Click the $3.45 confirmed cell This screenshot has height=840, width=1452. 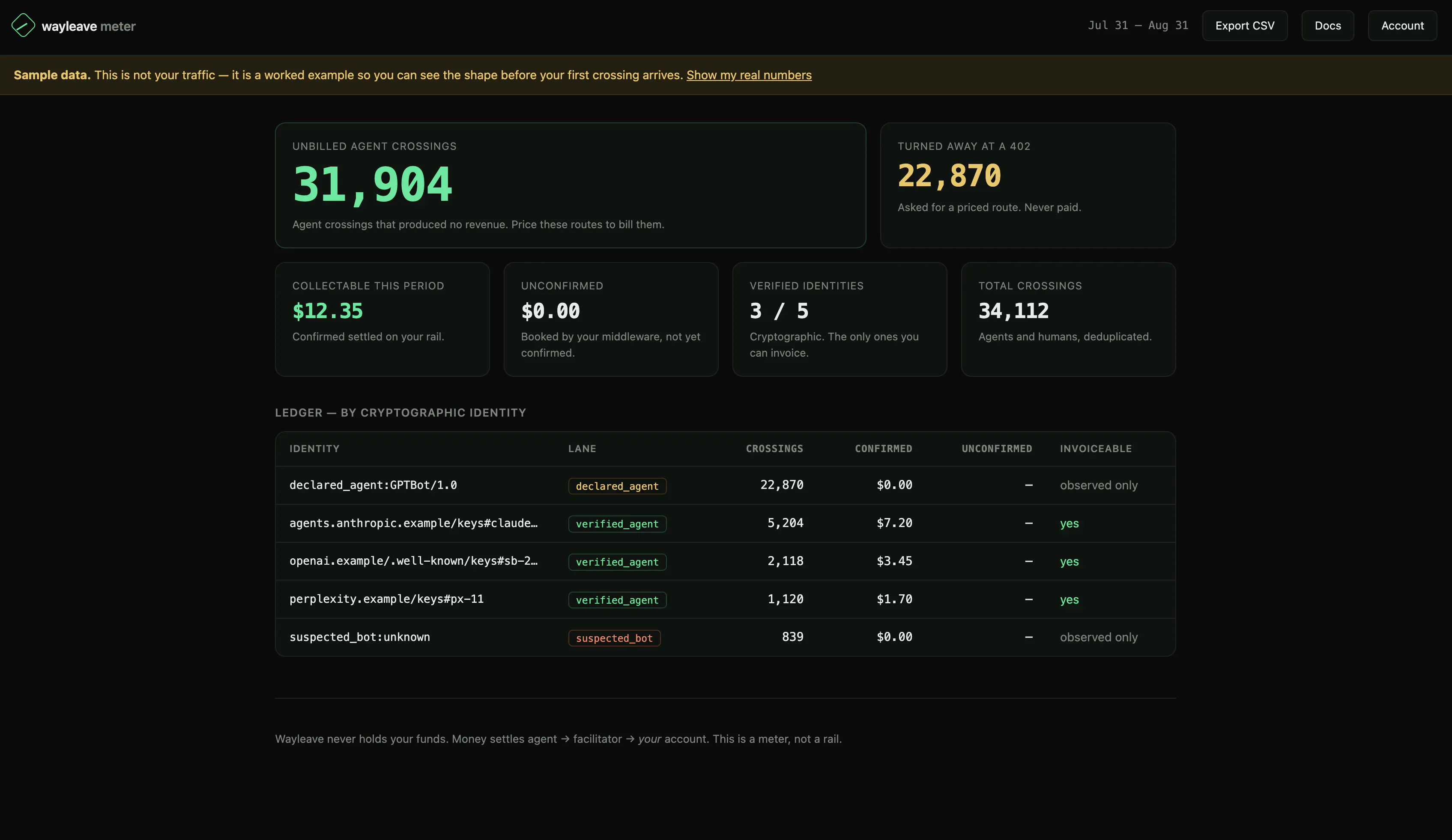click(x=894, y=561)
